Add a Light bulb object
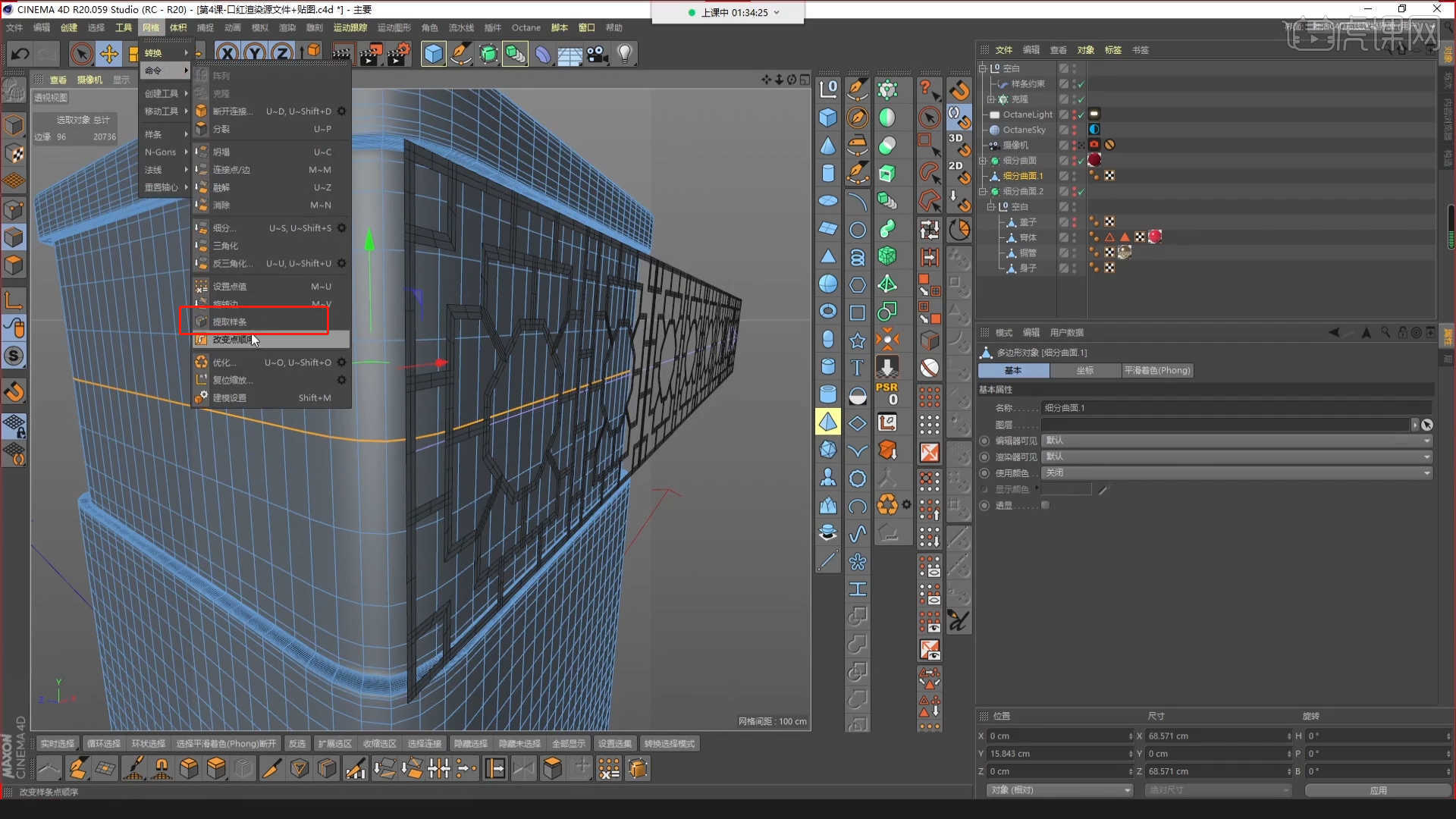This screenshot has width=1456, height=819. pyautogui.click(x=625, y=54)
